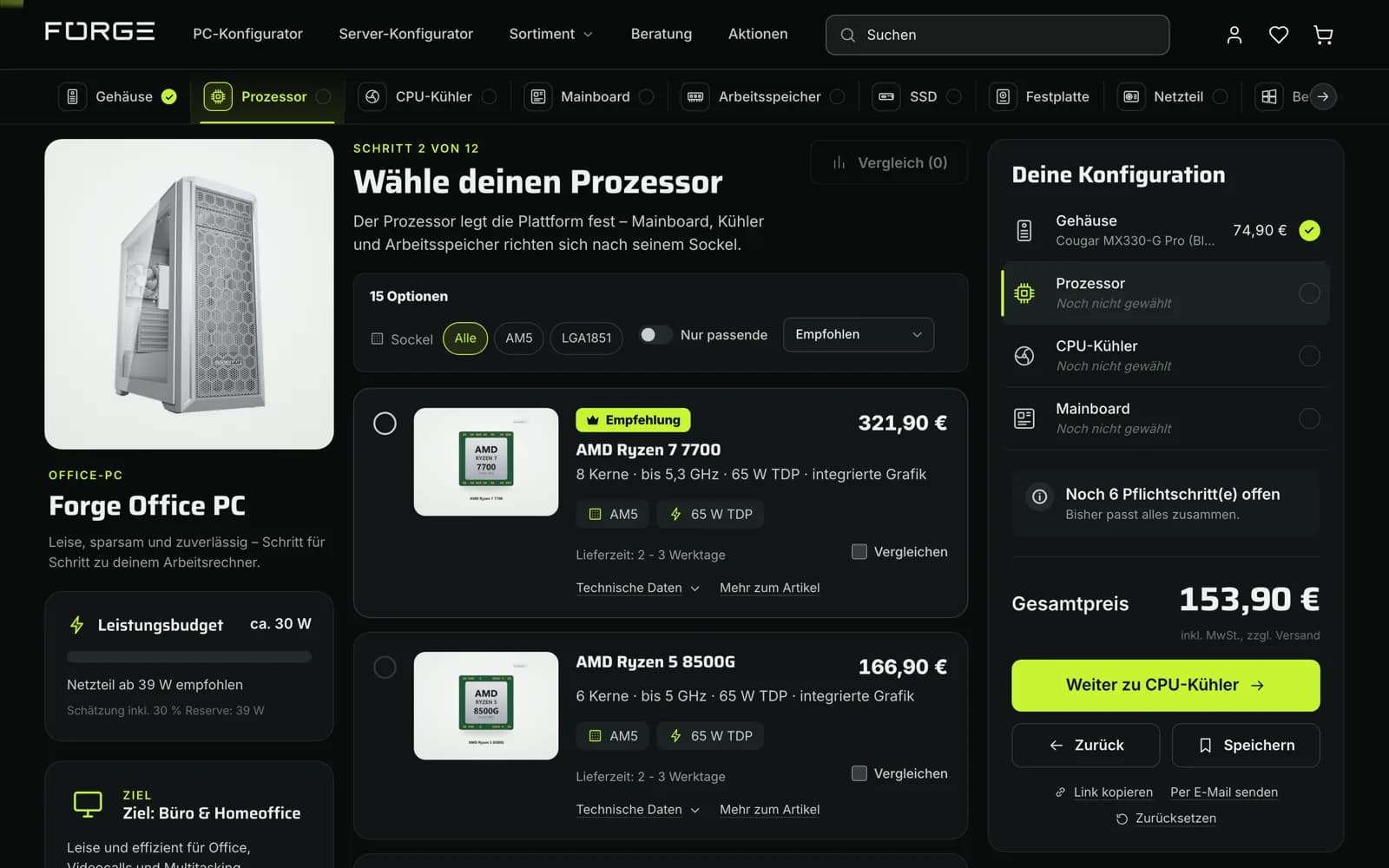
Task: Click the Mainboard icon in configuration panel
Action: coord(1024,418)
